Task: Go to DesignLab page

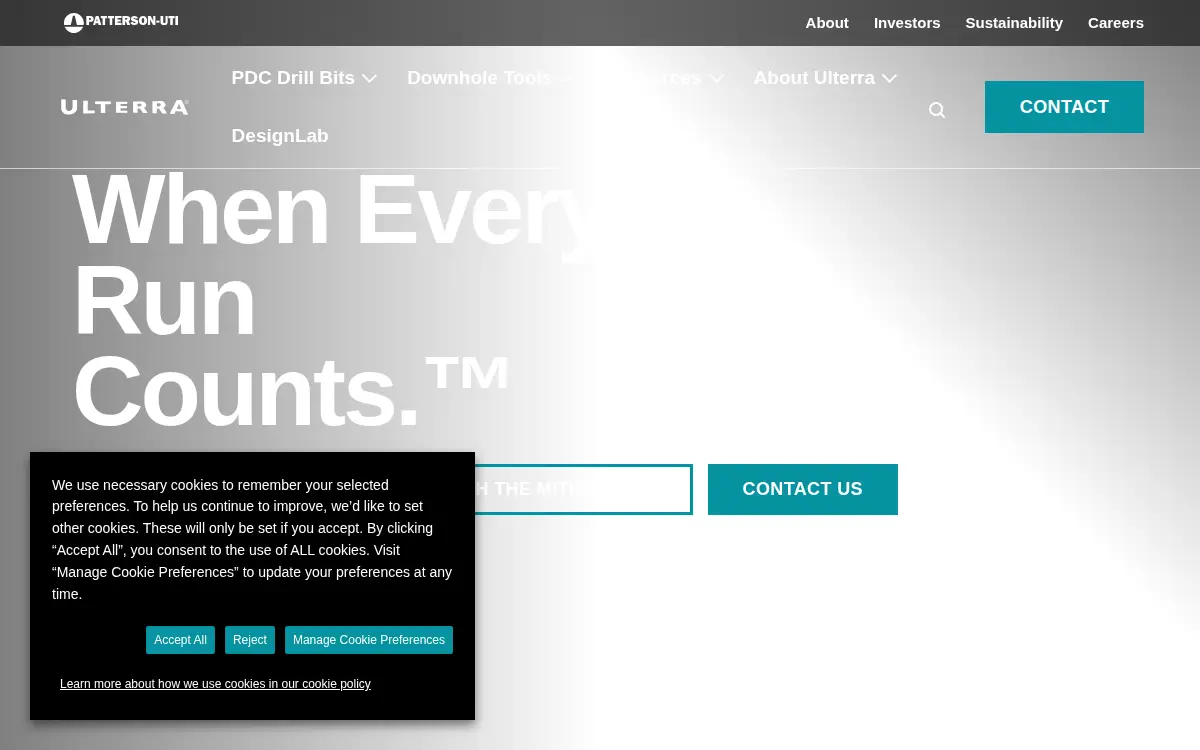Action: pyautogui.click(x=280, y=136)
